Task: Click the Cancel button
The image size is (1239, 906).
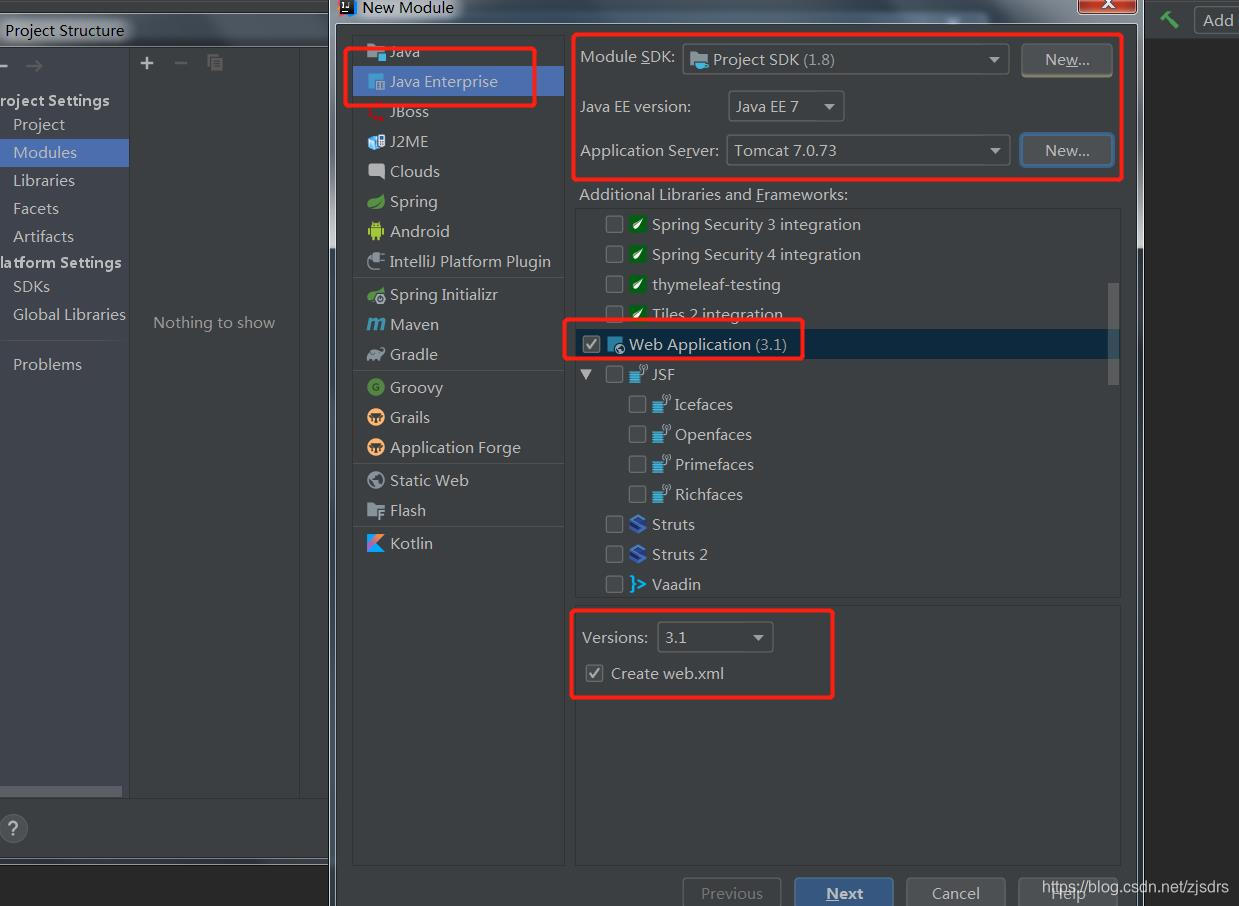Action: 956,893
